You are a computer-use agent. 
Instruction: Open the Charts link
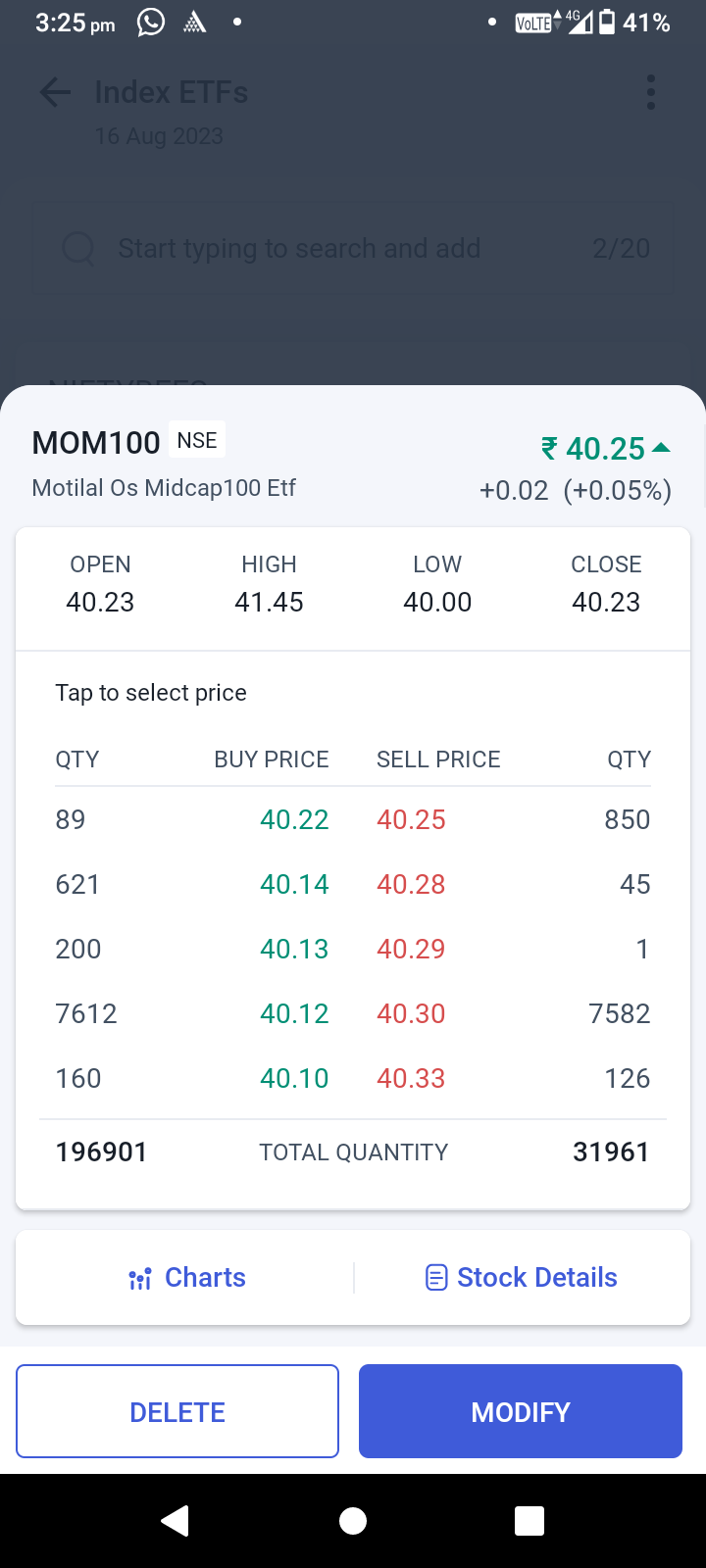click(x=205, y=1278)
